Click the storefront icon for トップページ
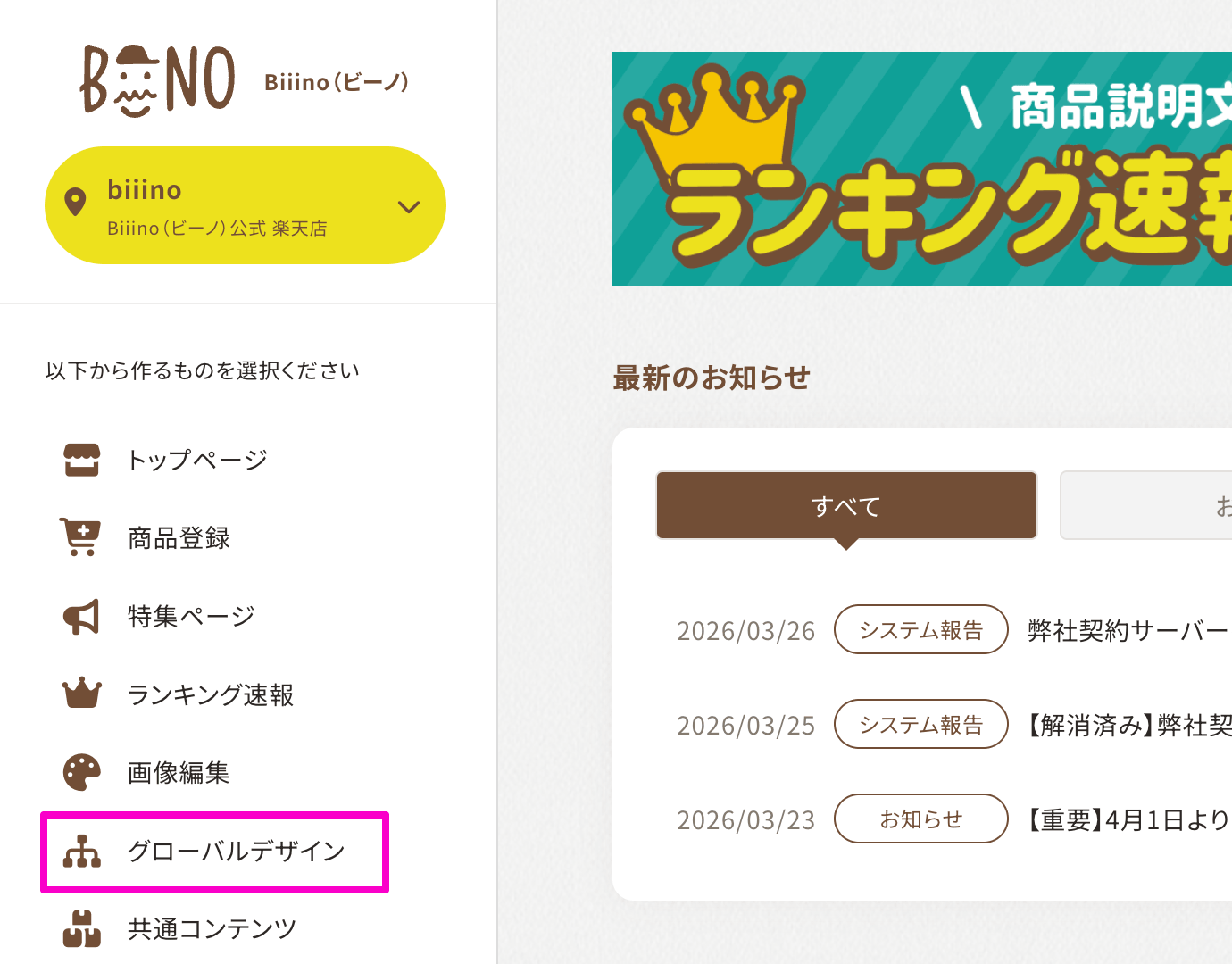The width and height of the screenshot is (1232, 964). 82,460
